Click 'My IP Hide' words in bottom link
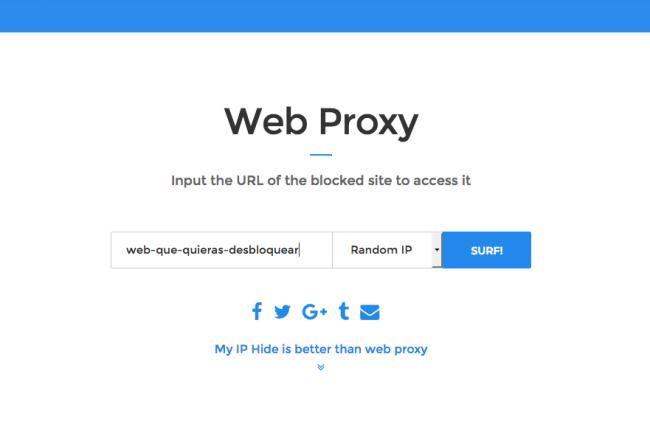 coord(246,349)
